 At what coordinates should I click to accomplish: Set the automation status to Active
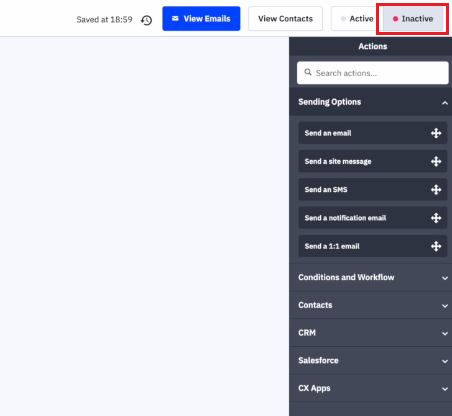357,19
